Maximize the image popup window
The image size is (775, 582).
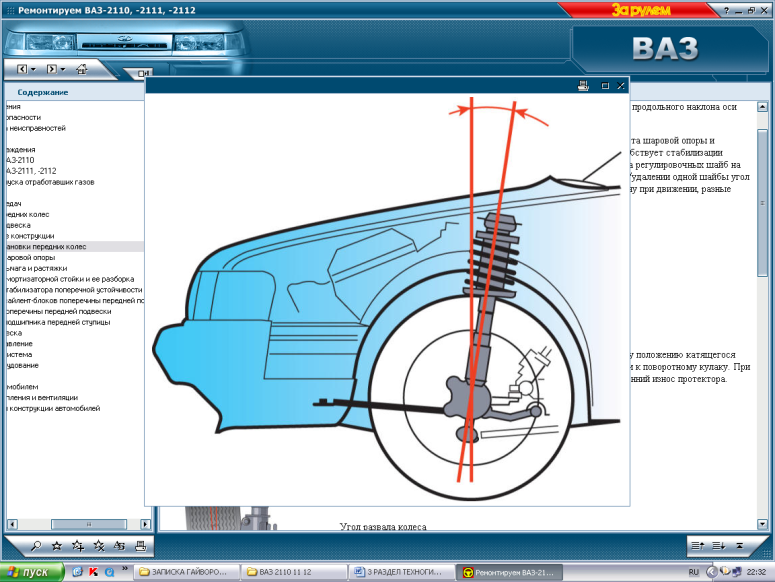[x=604, y=86]
